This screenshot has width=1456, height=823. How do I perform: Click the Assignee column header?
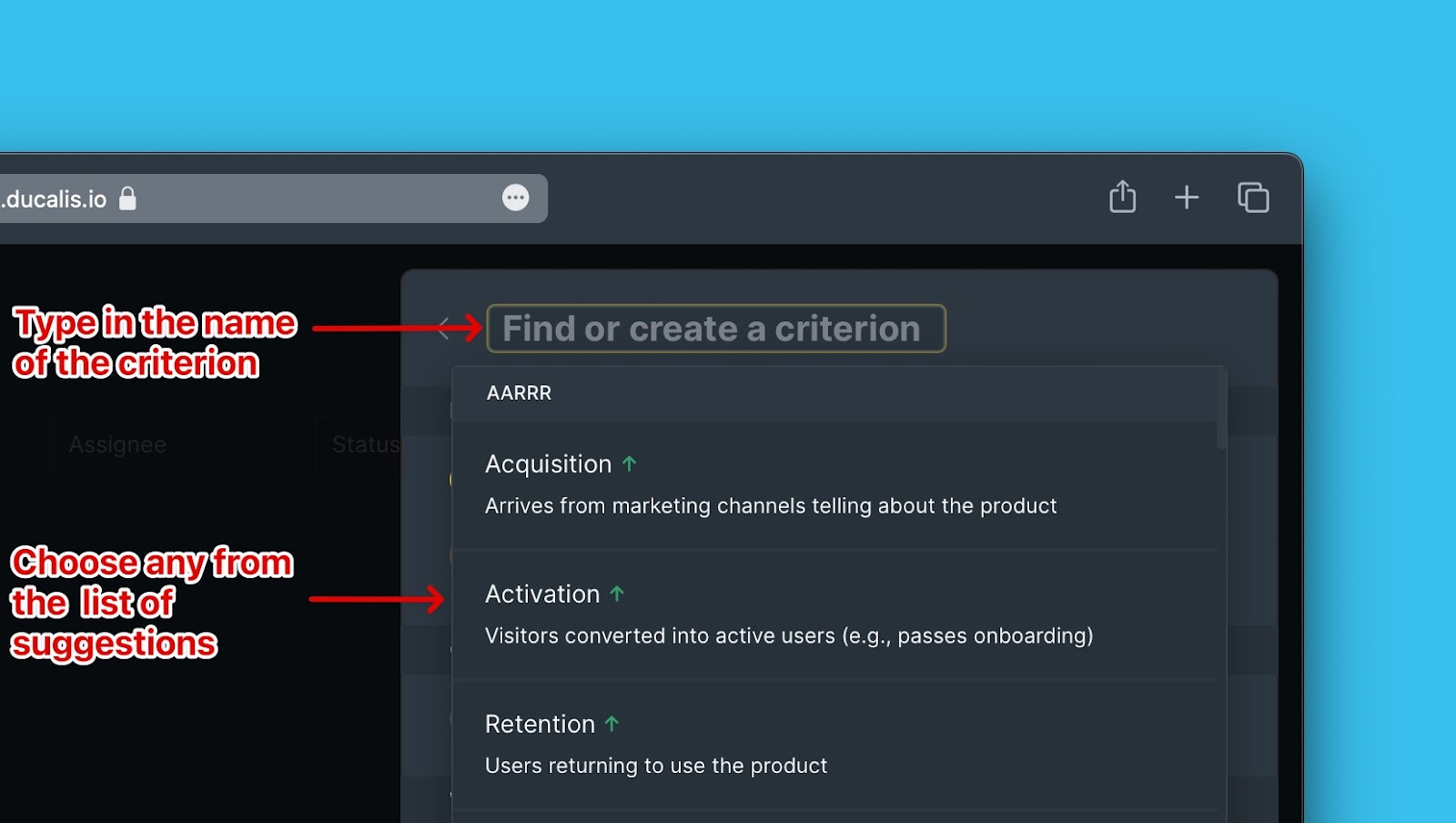click(x=117, y=444)
